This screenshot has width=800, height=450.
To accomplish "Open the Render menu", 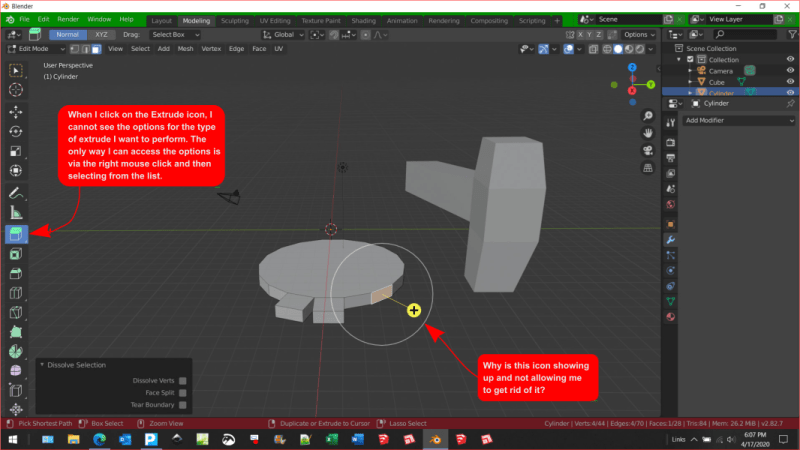I will coord(68,19).
